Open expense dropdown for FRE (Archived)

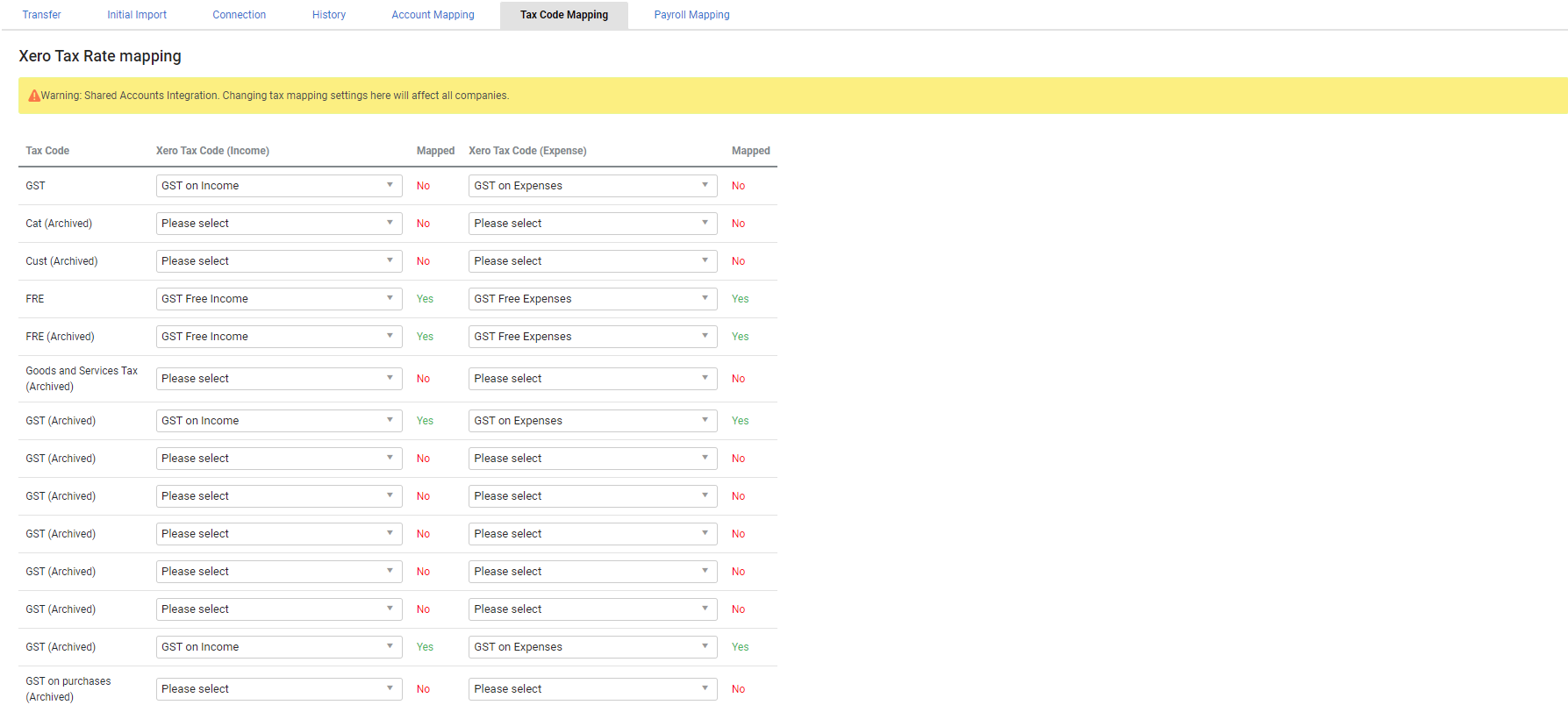pos(592,337)
